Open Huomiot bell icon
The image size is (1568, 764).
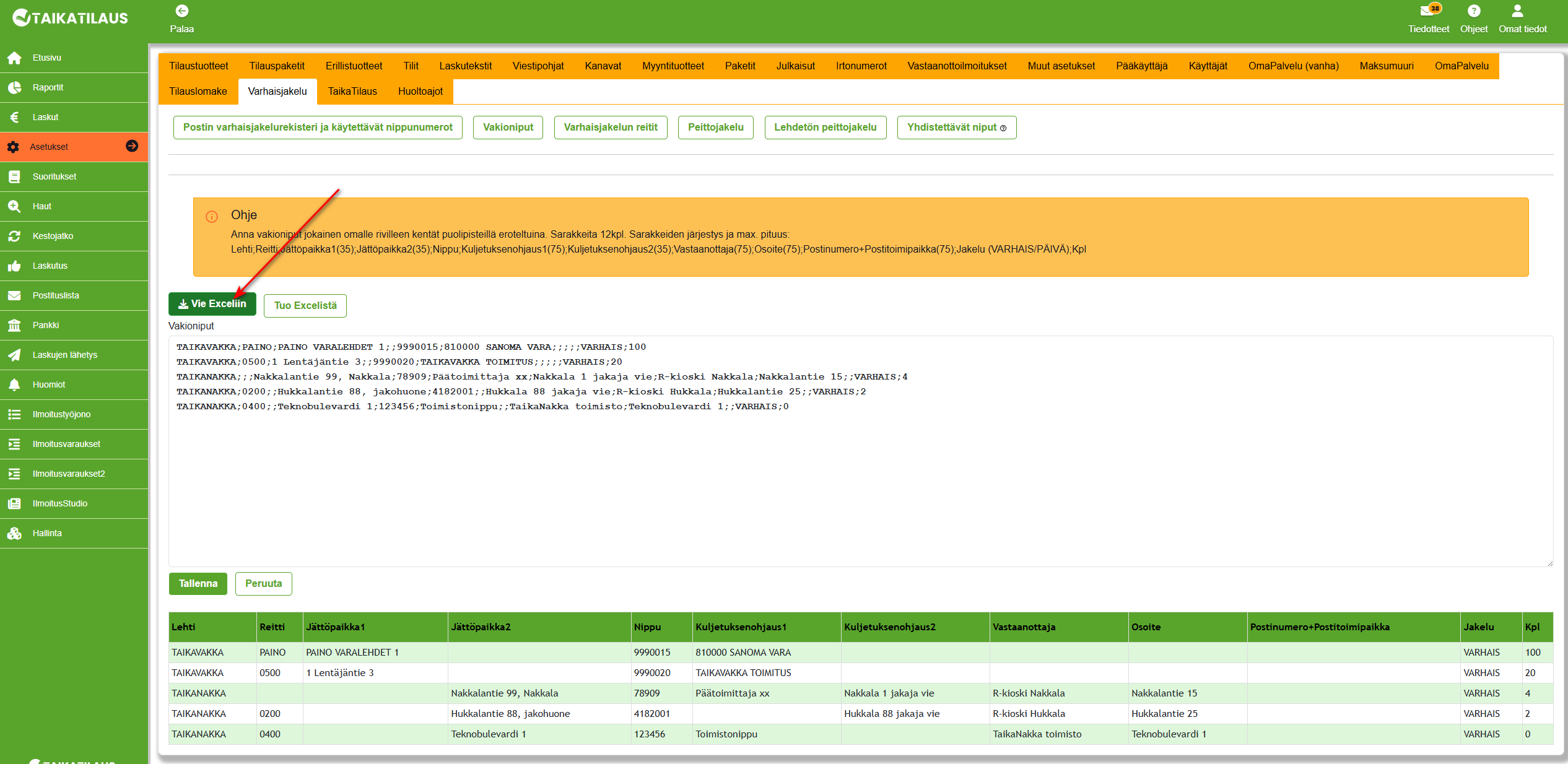[x=15, y=384]
